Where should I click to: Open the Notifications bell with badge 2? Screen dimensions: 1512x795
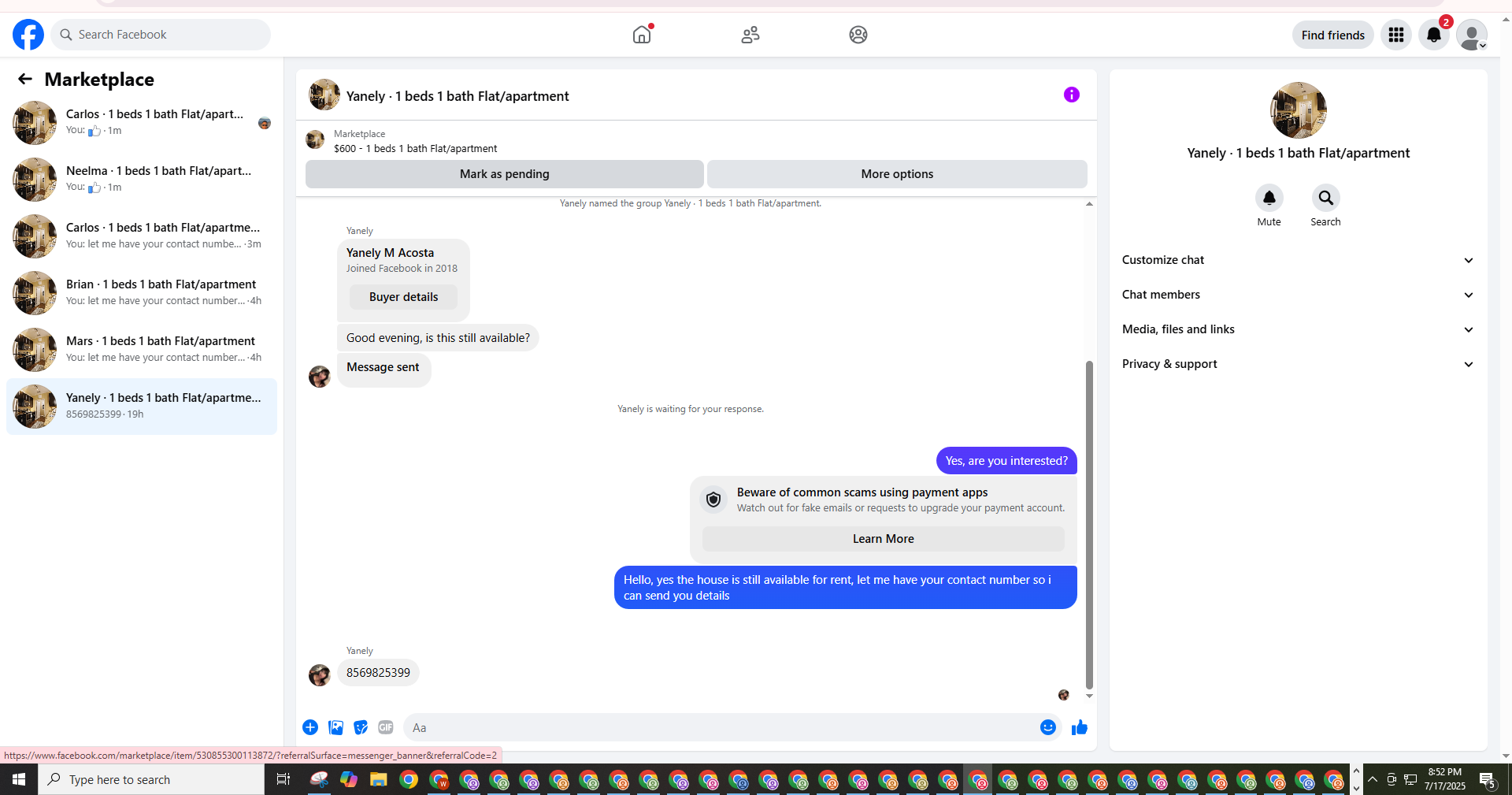click(x=1434, y=35)
